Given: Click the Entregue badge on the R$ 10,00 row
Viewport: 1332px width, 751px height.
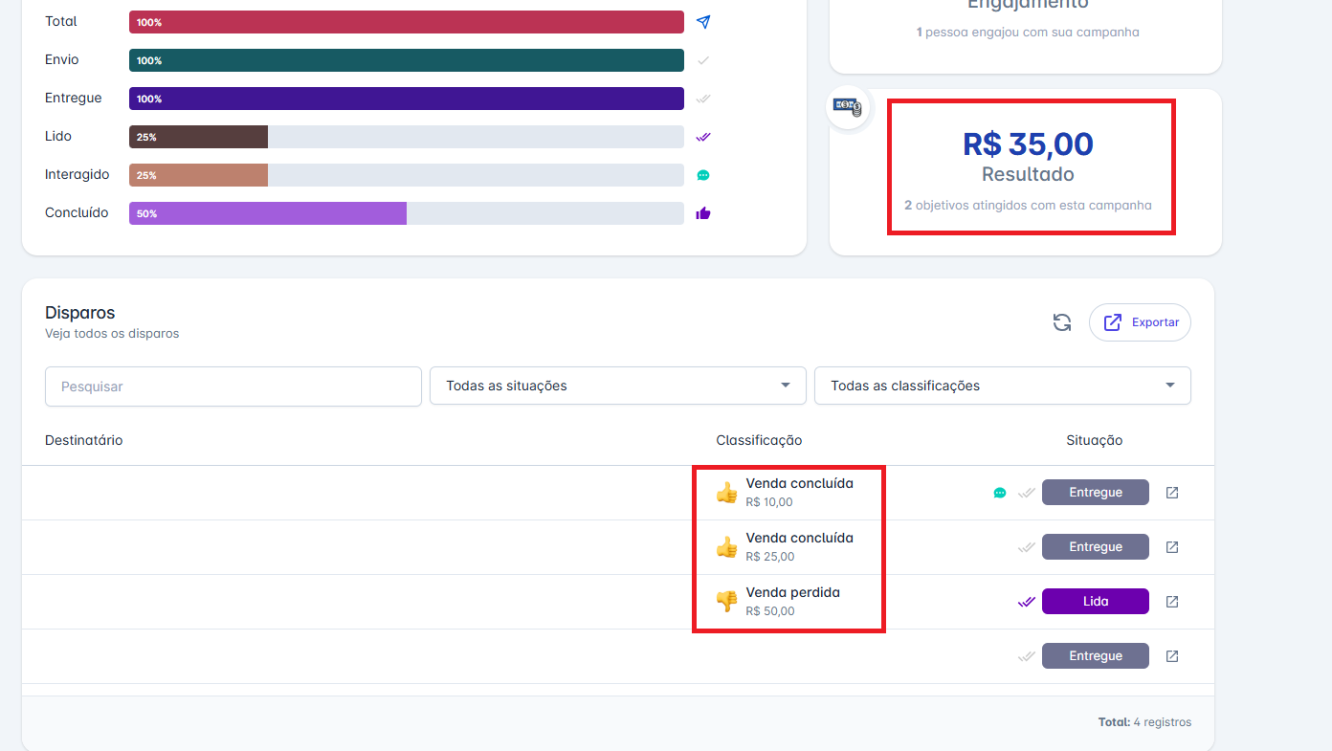Looking at the screenshot, I should point(1095,493).
